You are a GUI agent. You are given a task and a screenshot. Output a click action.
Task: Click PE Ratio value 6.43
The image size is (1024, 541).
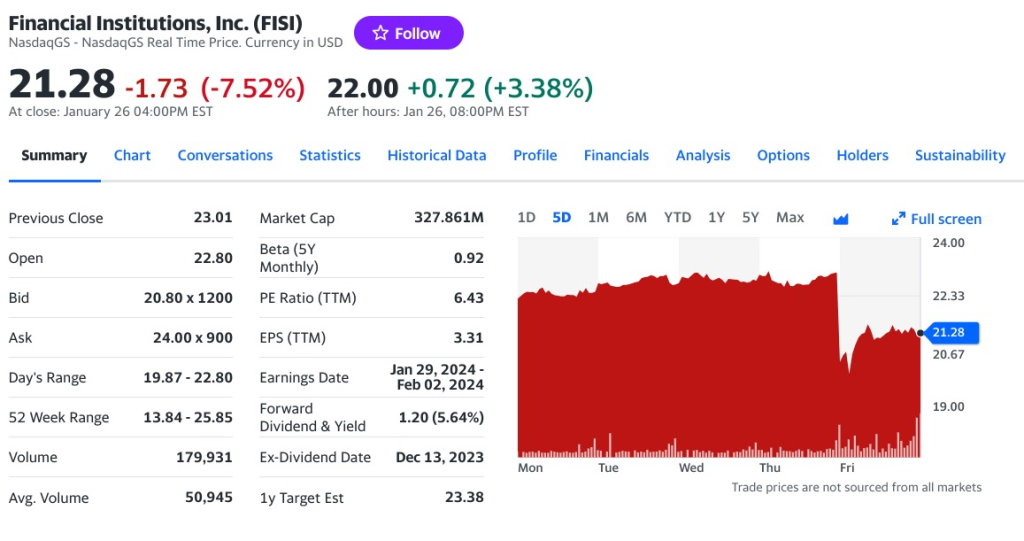click(x=469, y=298)
